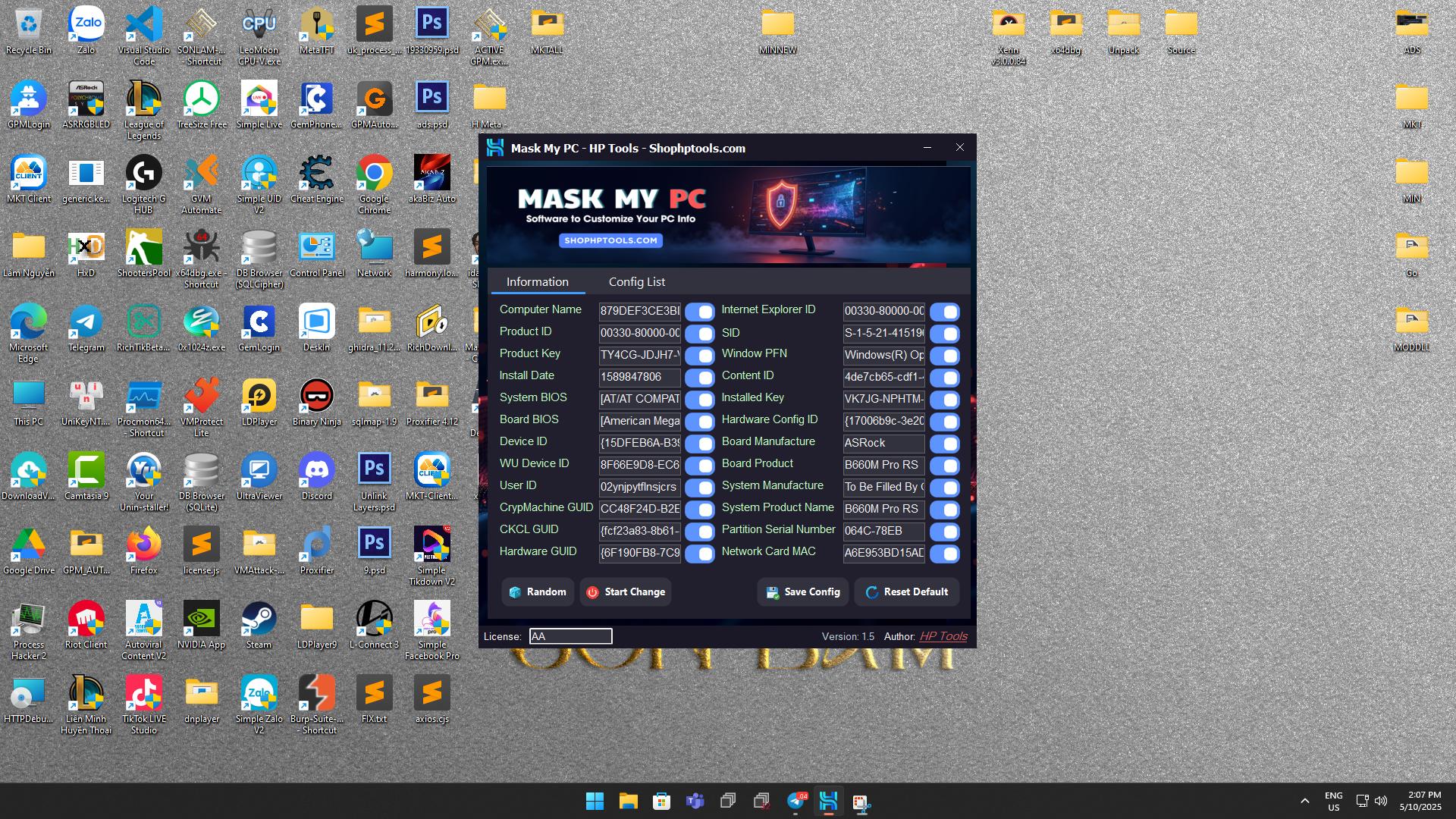Toggle the Product Key switch

[699, 356]
